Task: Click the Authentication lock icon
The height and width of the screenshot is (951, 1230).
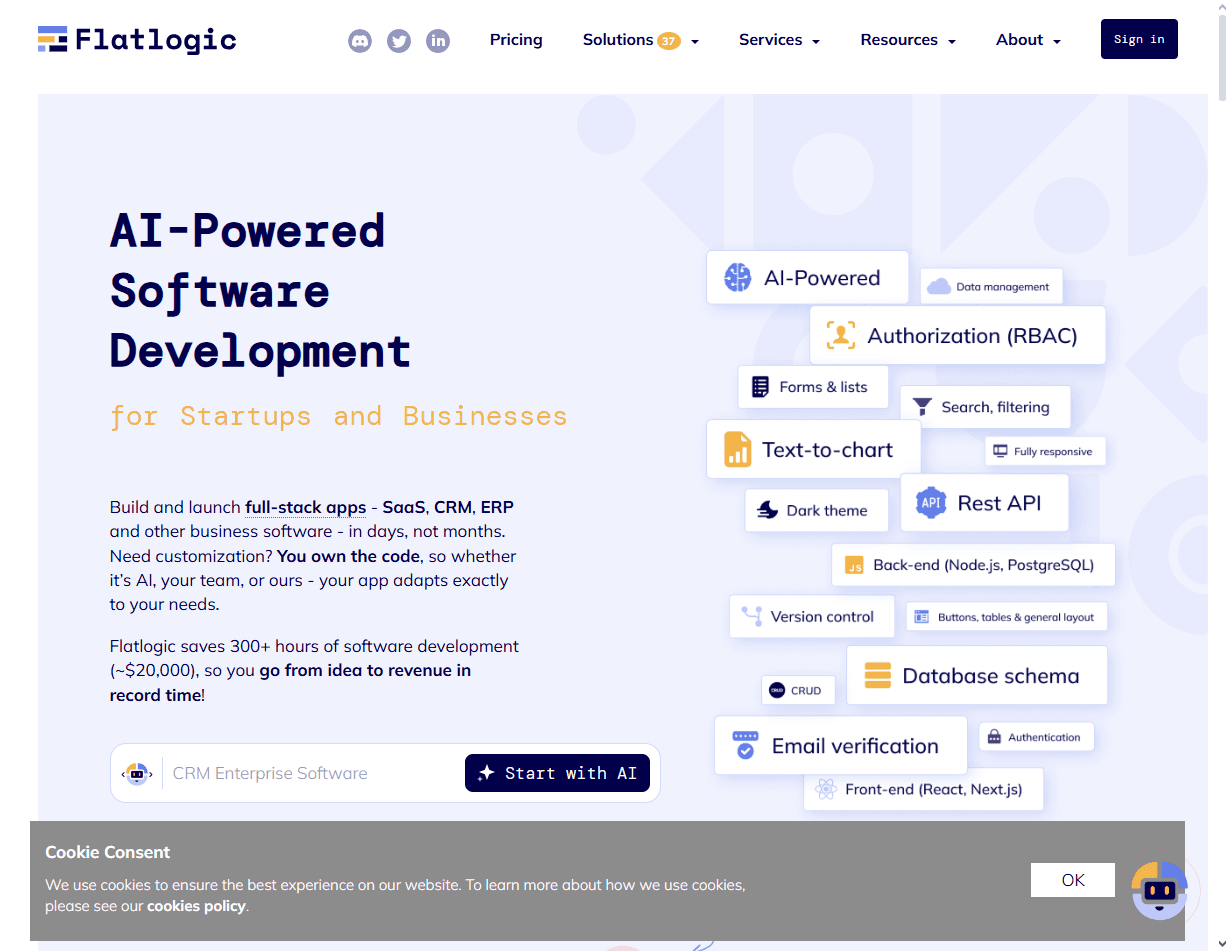Action: (x=994, y=737)
